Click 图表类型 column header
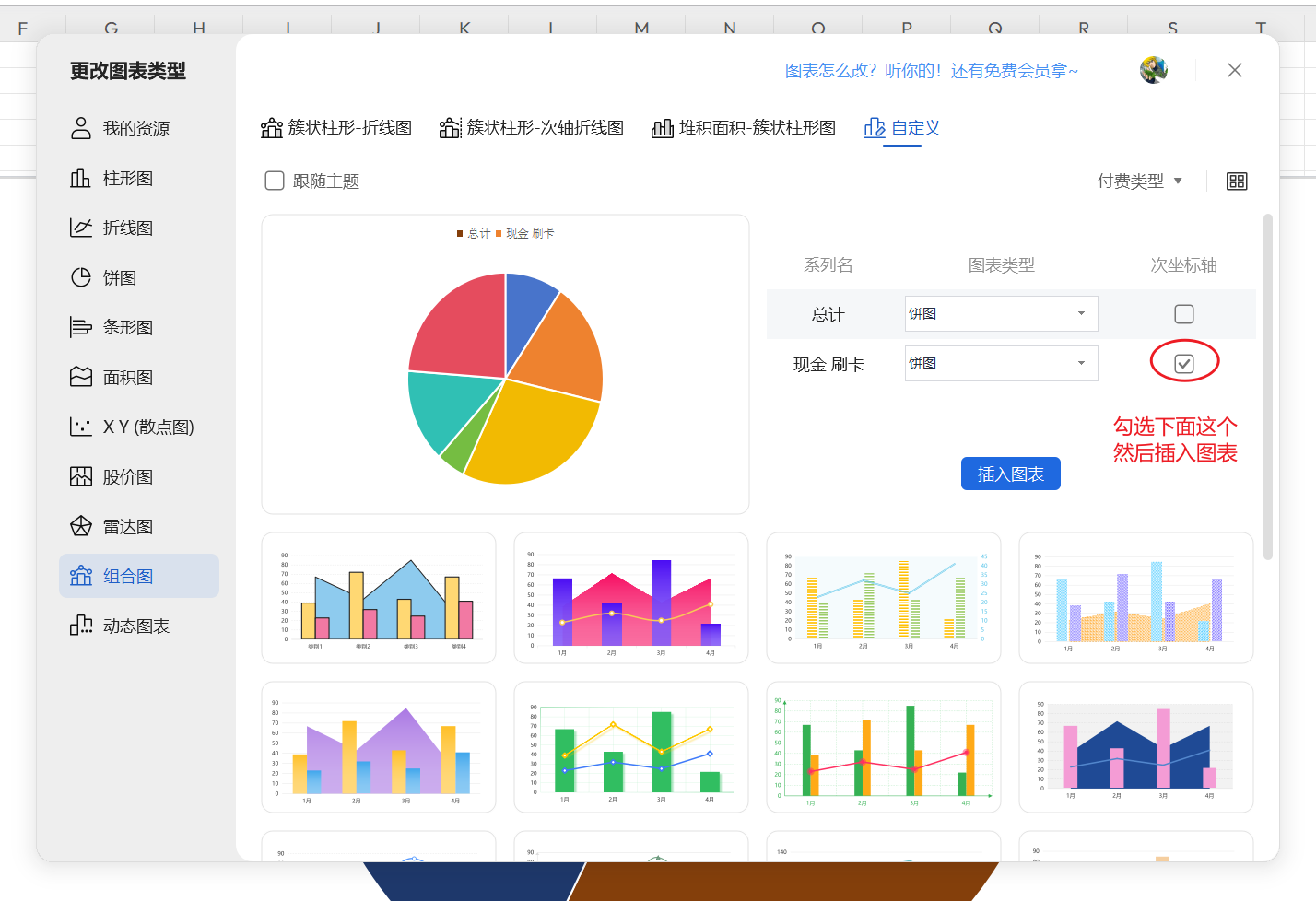Screen dimensions: 1316x901 tap(1001, 265)
